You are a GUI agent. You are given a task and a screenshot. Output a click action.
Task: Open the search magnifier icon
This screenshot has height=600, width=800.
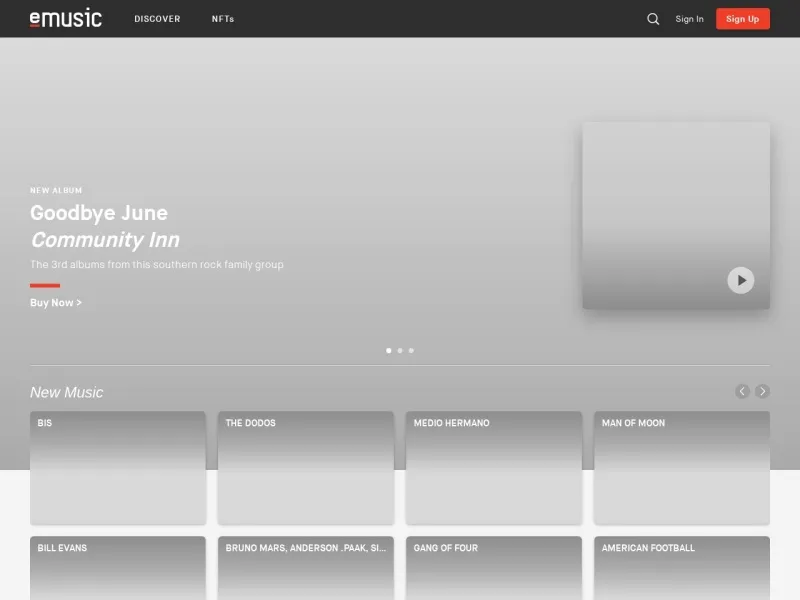[x=653, y=19]
